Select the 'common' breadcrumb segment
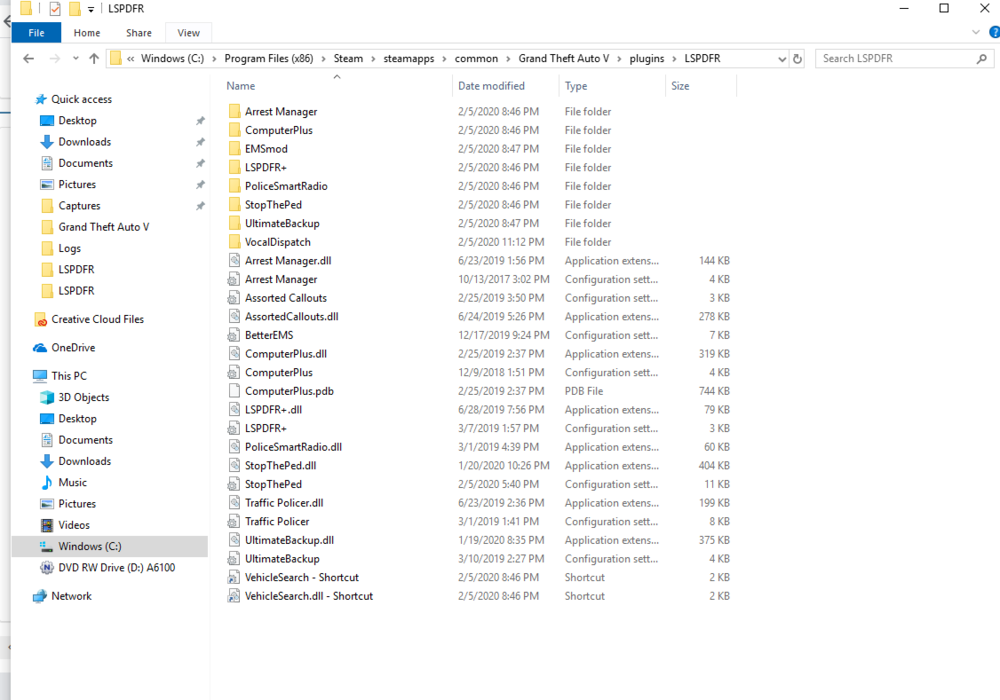Image resolution: width=1000 pixels, height=700 pixels. [476, 59]
